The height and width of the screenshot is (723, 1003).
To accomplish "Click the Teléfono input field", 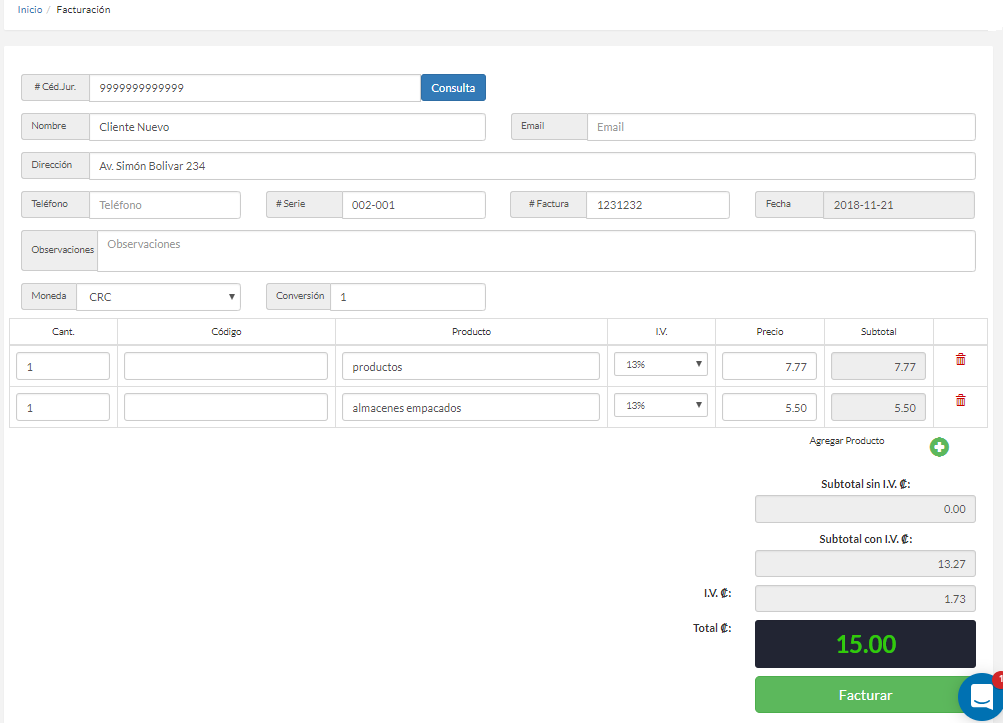I will [x=164, y=205].
